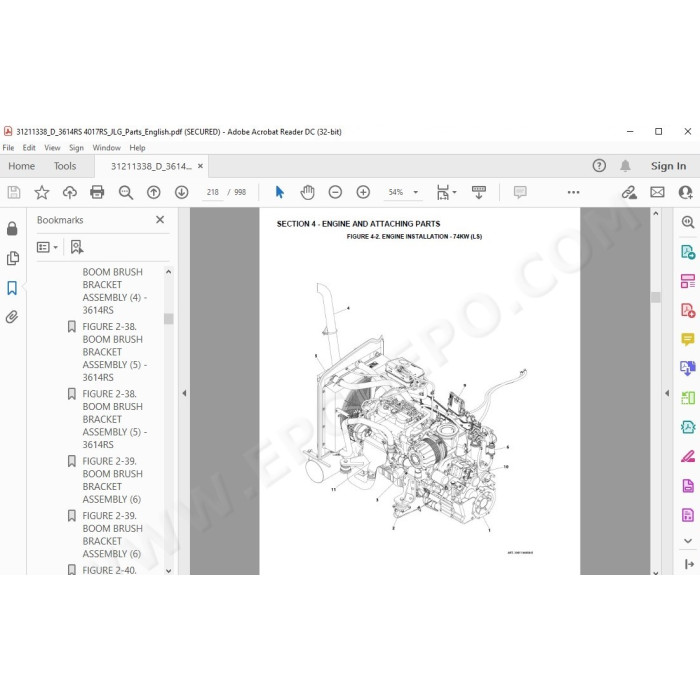Open Fit page options tool
This screenshot has width=700, height=700.
pyautogui.click(x=446, y=192)
